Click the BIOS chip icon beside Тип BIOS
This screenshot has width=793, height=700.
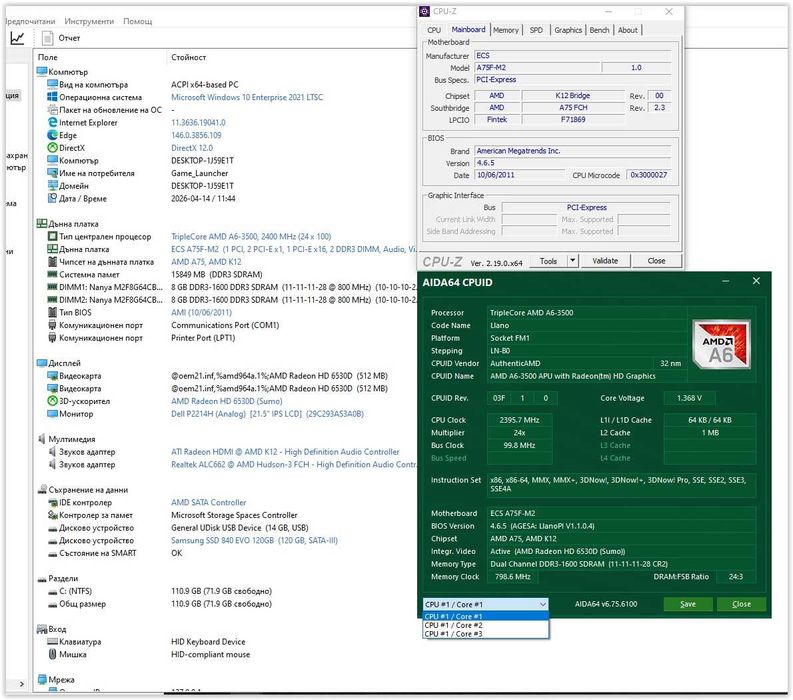(x=52, y=312)
